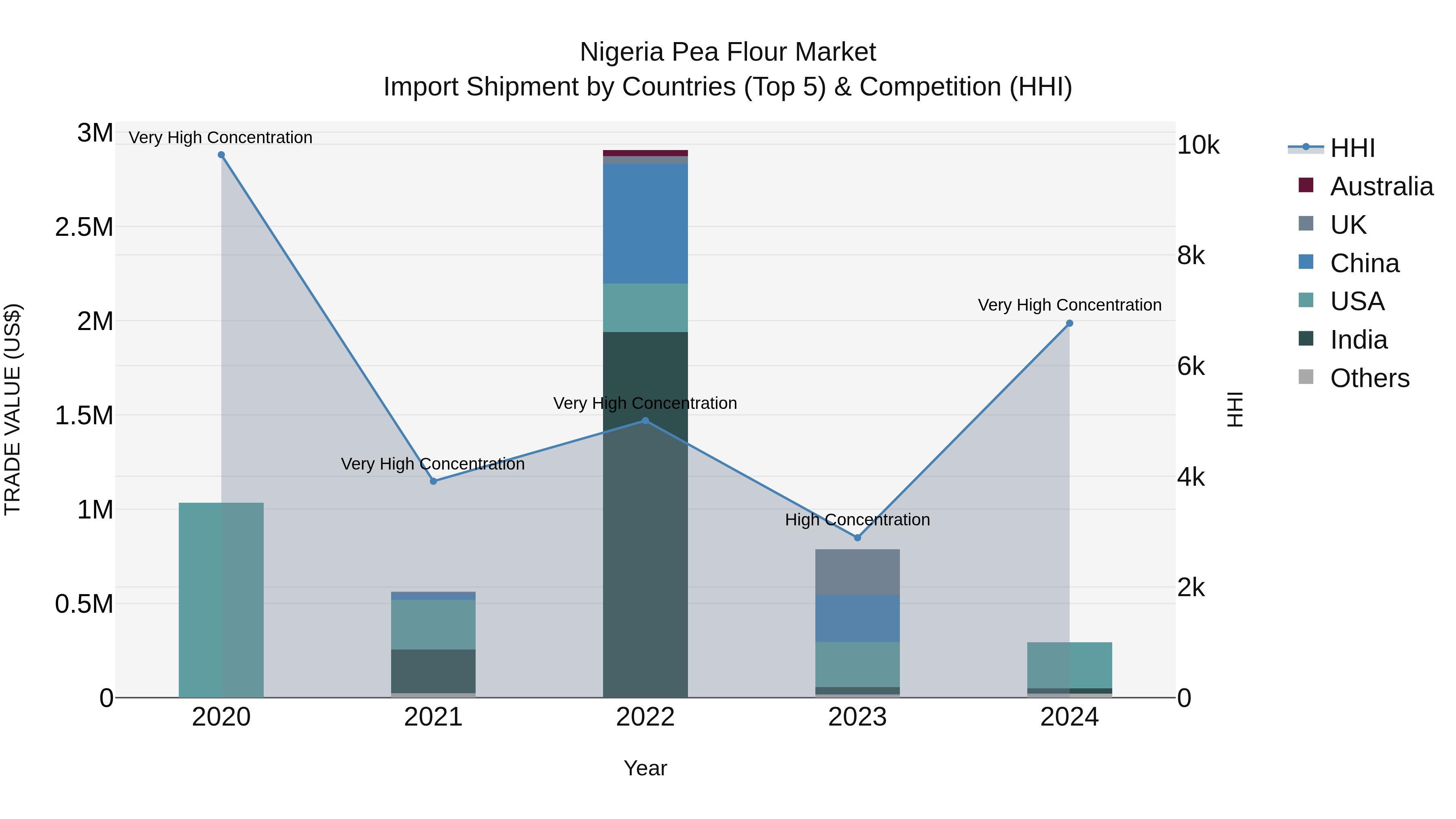This screenshot has width=1456, height=819.
Task: Toggle the China legend entry
Action: click(x=1348, y=263)
